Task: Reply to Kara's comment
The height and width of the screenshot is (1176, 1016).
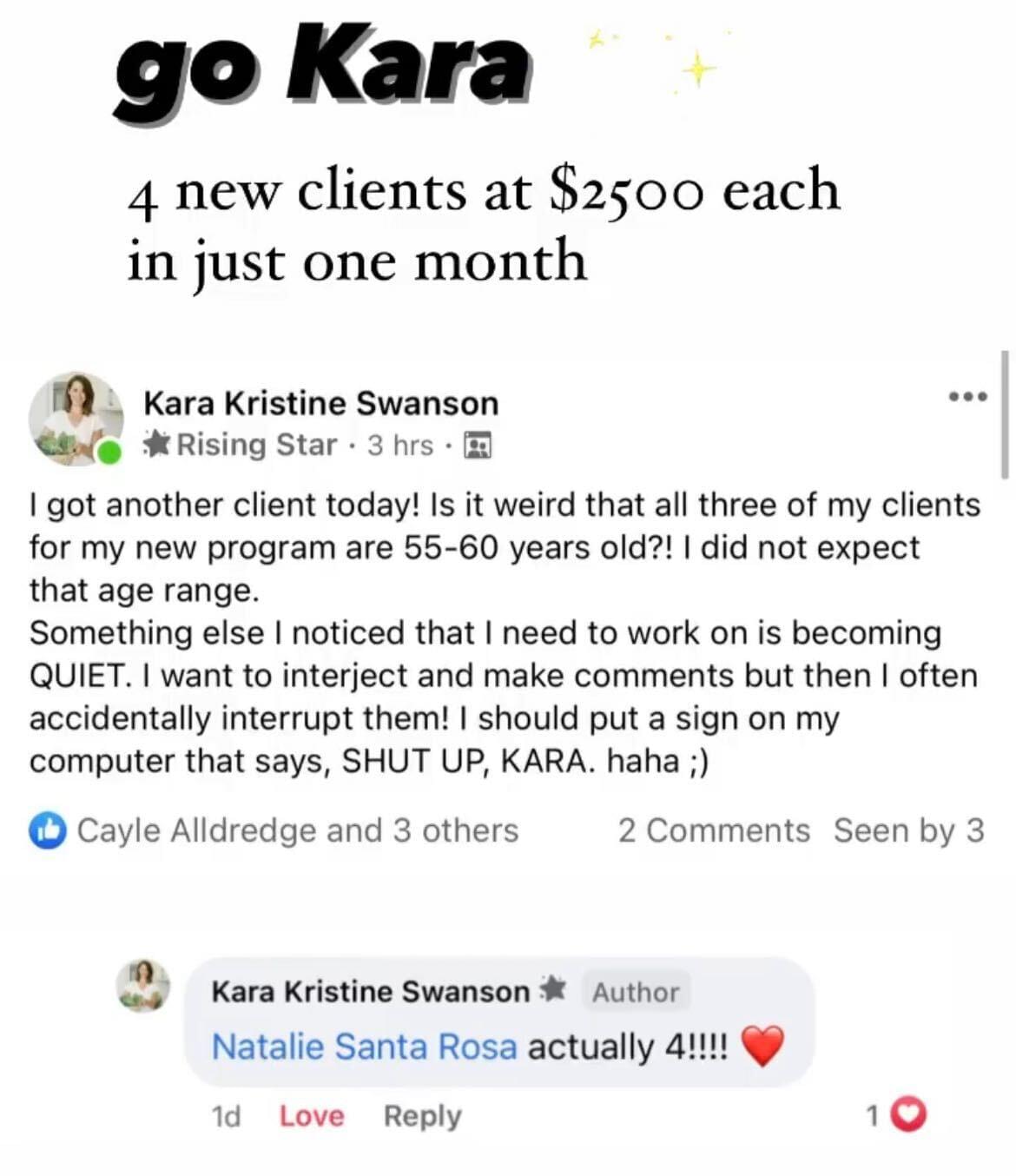Action: [422, 1116]
